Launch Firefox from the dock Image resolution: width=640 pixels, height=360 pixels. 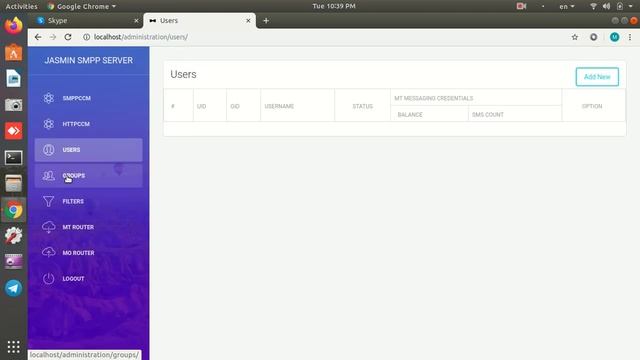click(x=13, y=26)
